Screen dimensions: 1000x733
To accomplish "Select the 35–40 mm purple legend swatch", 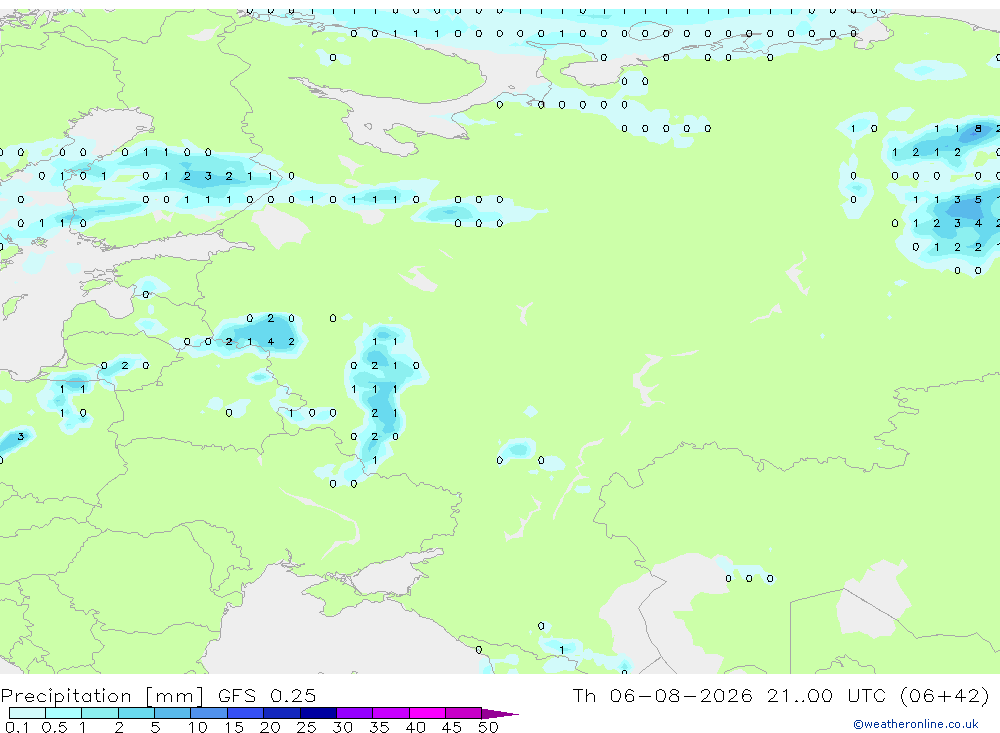I will point(391,713).
